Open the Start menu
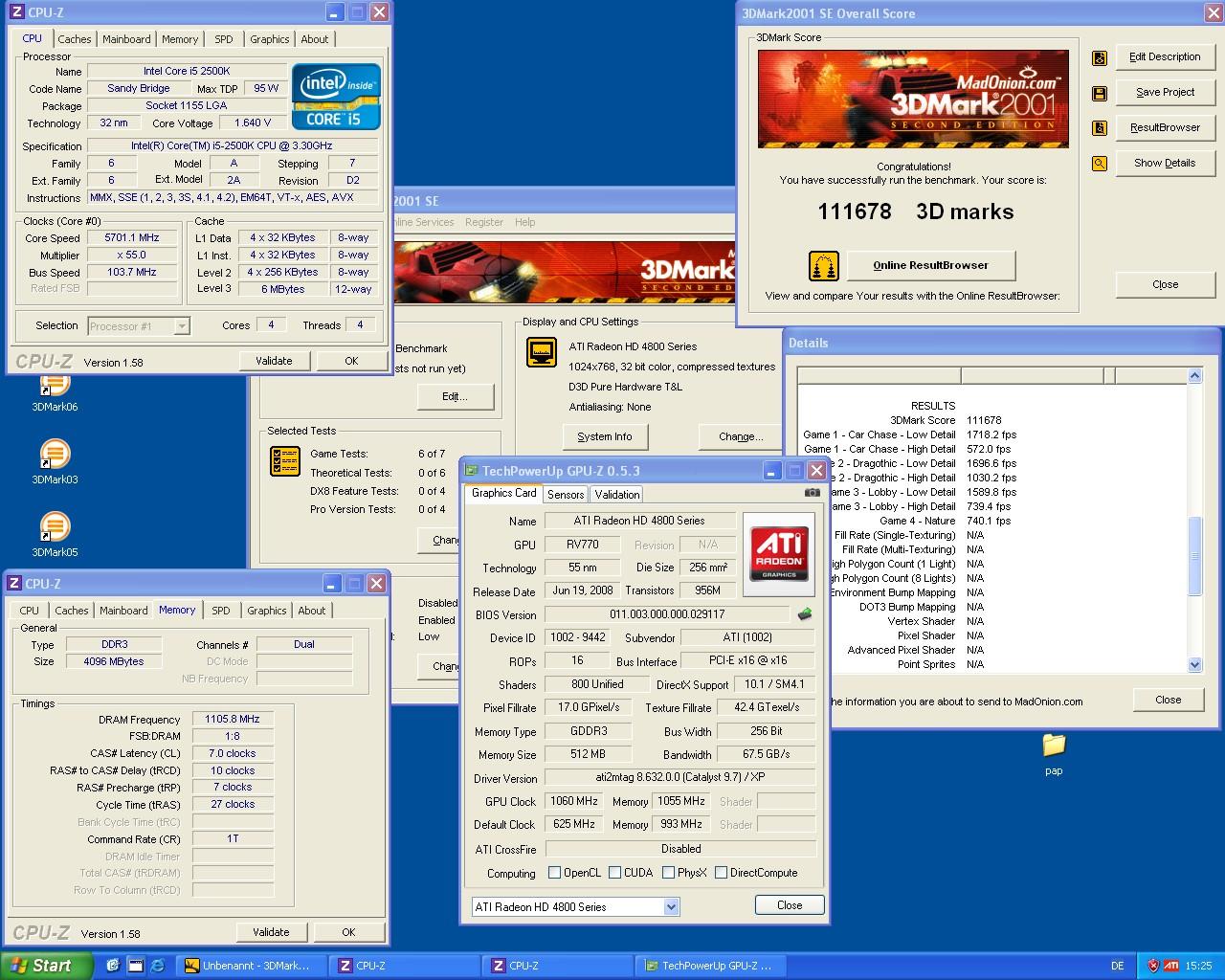The width and height of the screenshot is (1225, 980). 47,966
